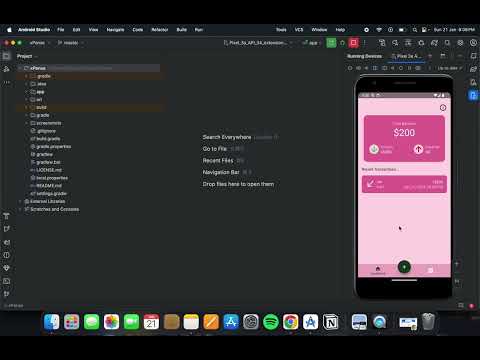Viewport: 480px width, 360px height.
Task: Click the Wi-Fi icon in macOS menu bar
Action: (x=379, y=30)
